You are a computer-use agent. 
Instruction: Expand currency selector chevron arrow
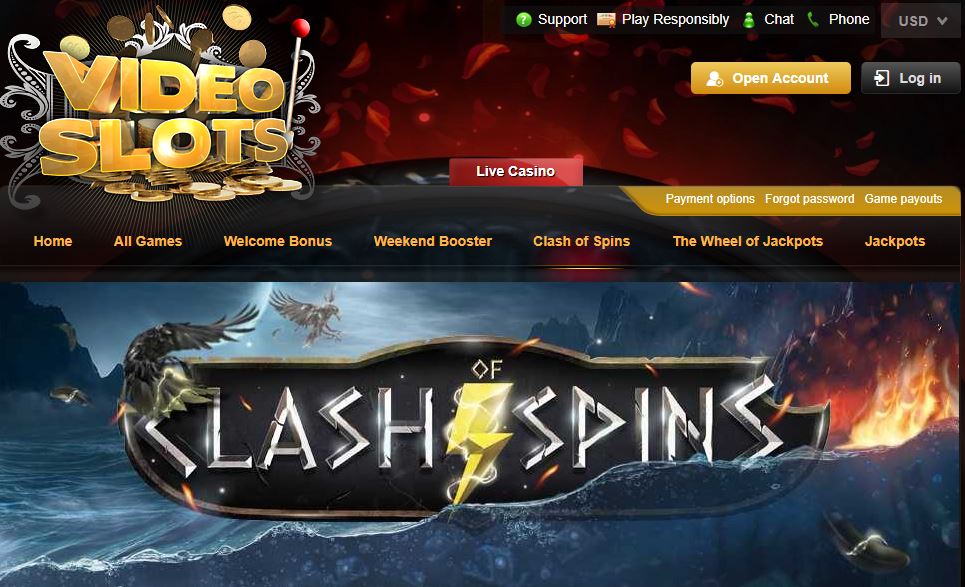[942, 21]
